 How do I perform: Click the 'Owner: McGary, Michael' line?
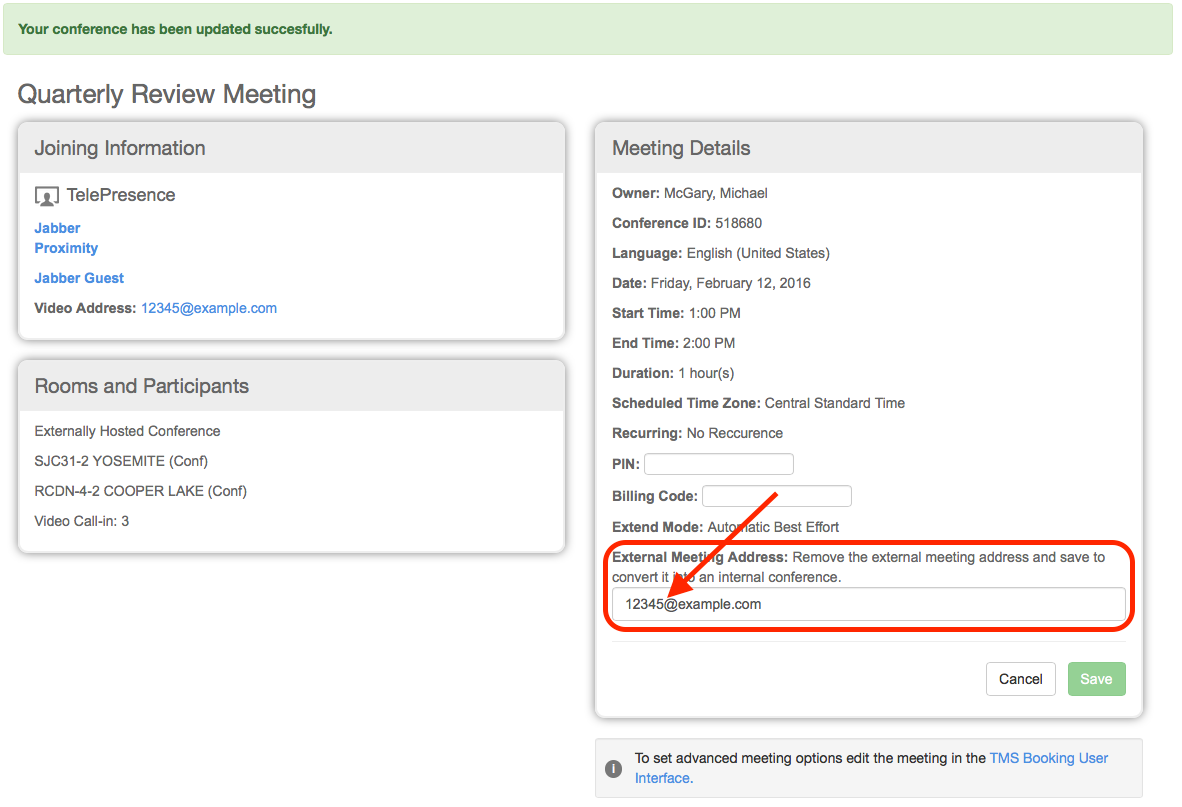click(x=690, y=193)
